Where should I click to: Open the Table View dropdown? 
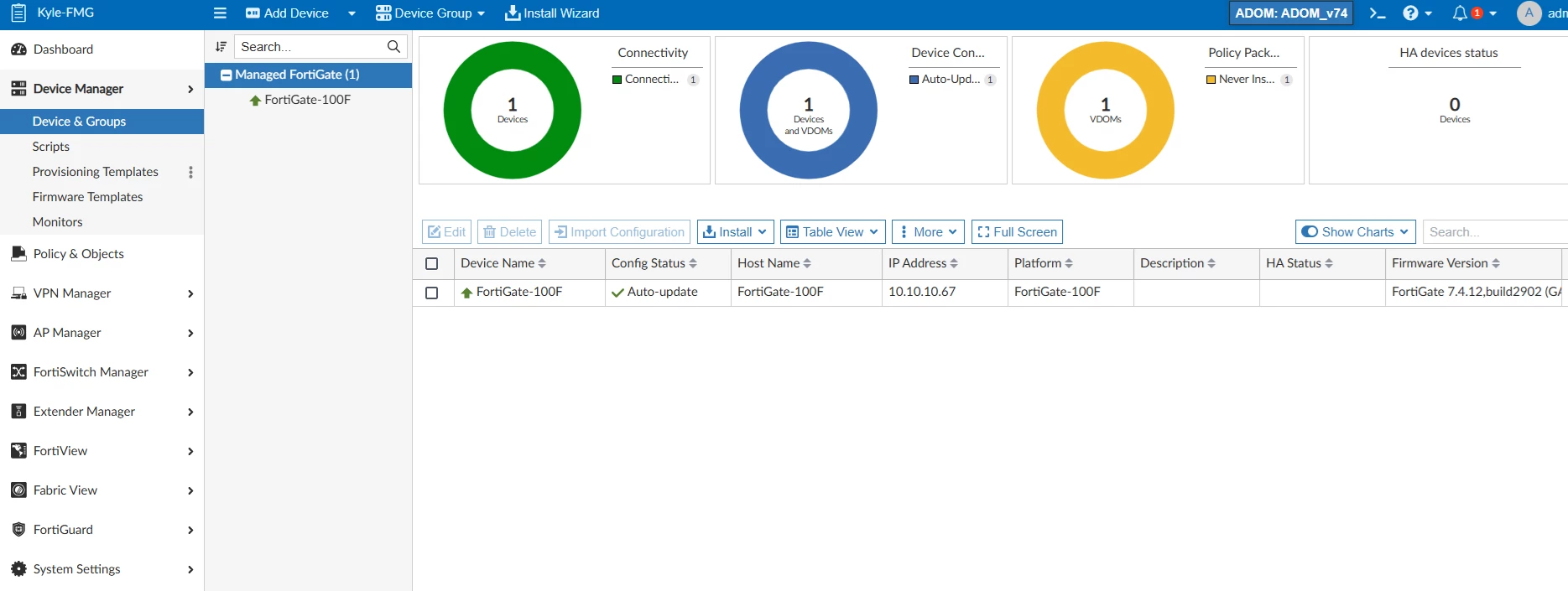tap(833, 232)
